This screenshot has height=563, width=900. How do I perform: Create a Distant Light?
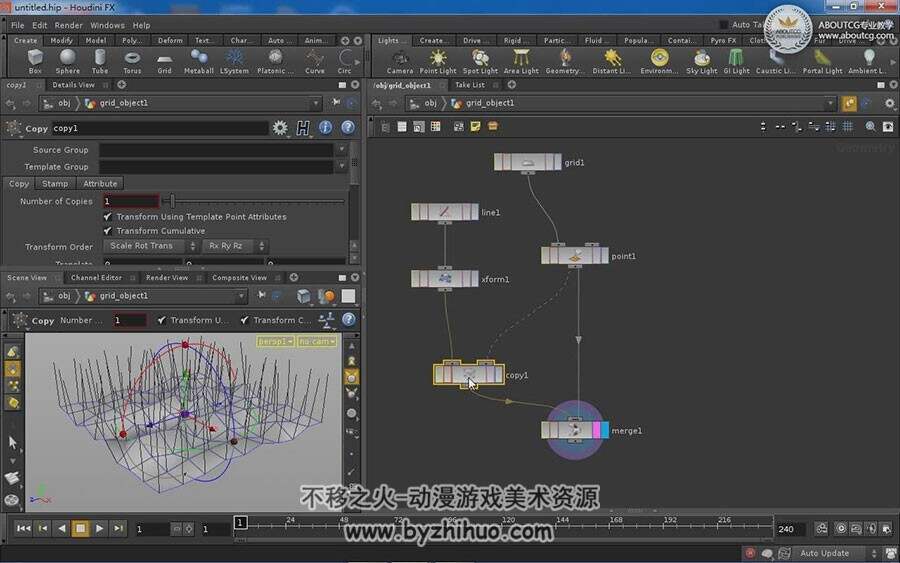[612, 61]
